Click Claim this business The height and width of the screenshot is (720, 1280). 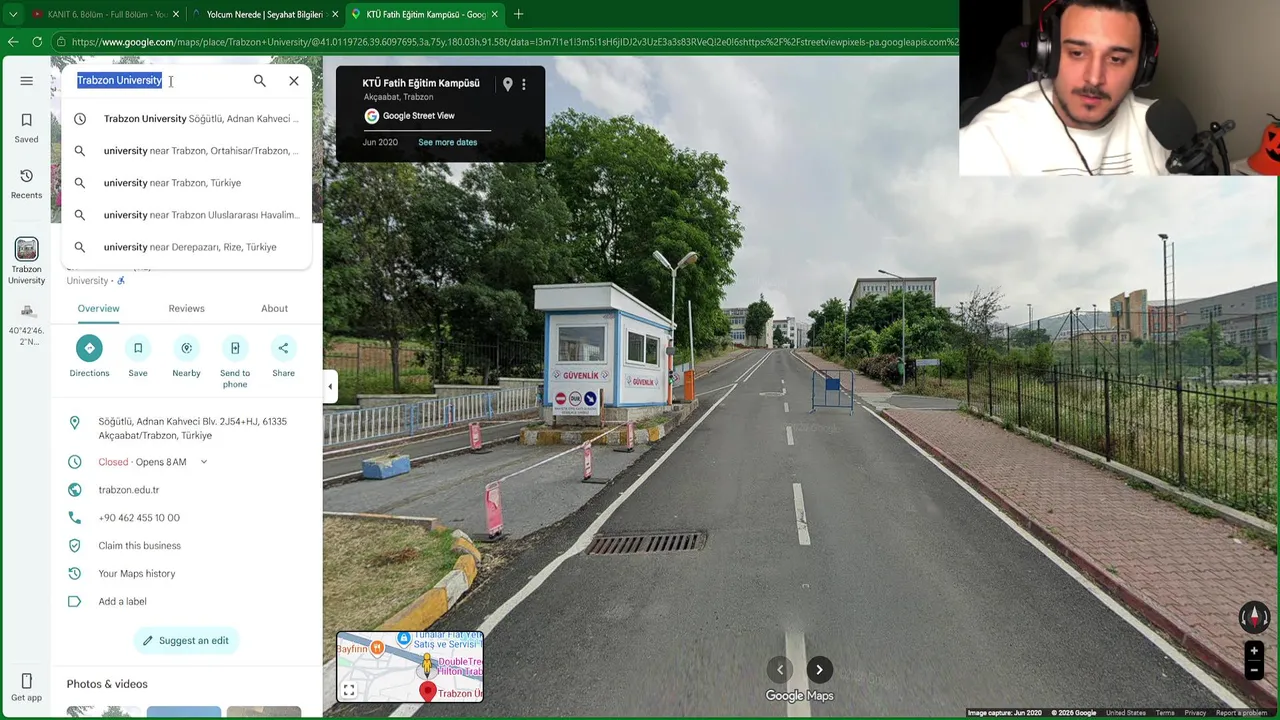(x=140, y=546)
